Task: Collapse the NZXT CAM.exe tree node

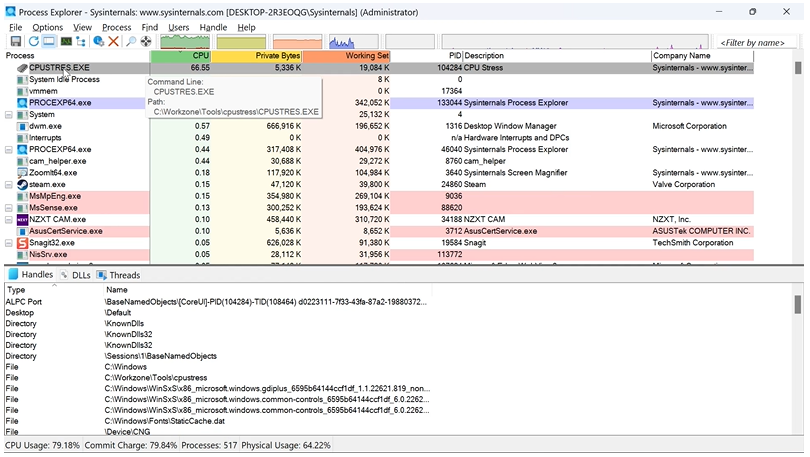Action: click(9, 219)
